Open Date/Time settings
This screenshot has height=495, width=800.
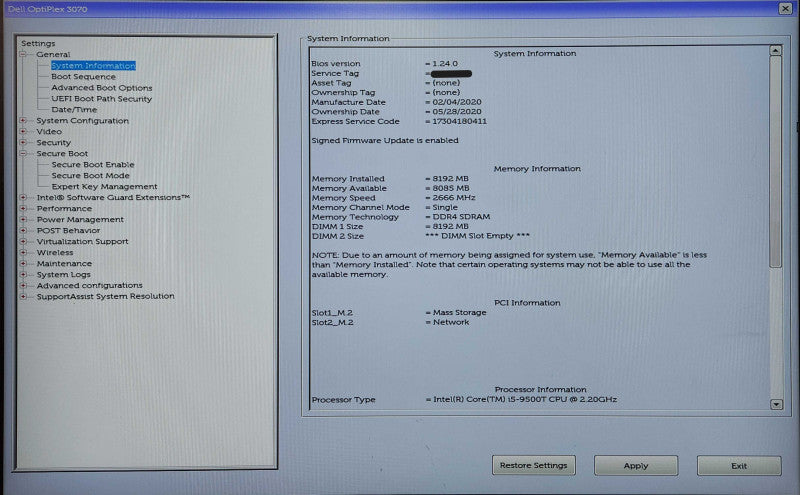74,110
